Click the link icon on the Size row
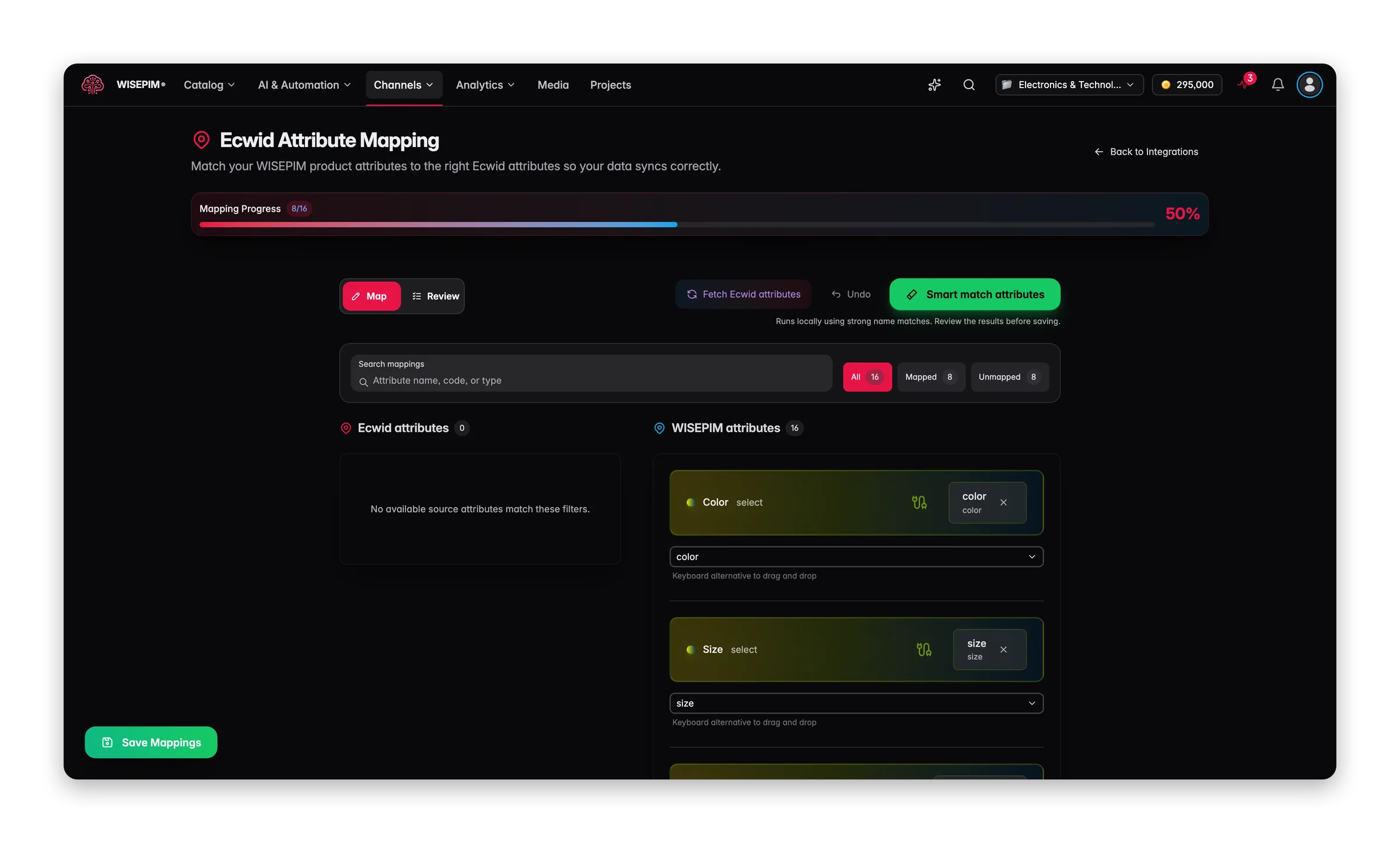The image size is (1400, 843). pyautogui.click(x=924, y=649)
